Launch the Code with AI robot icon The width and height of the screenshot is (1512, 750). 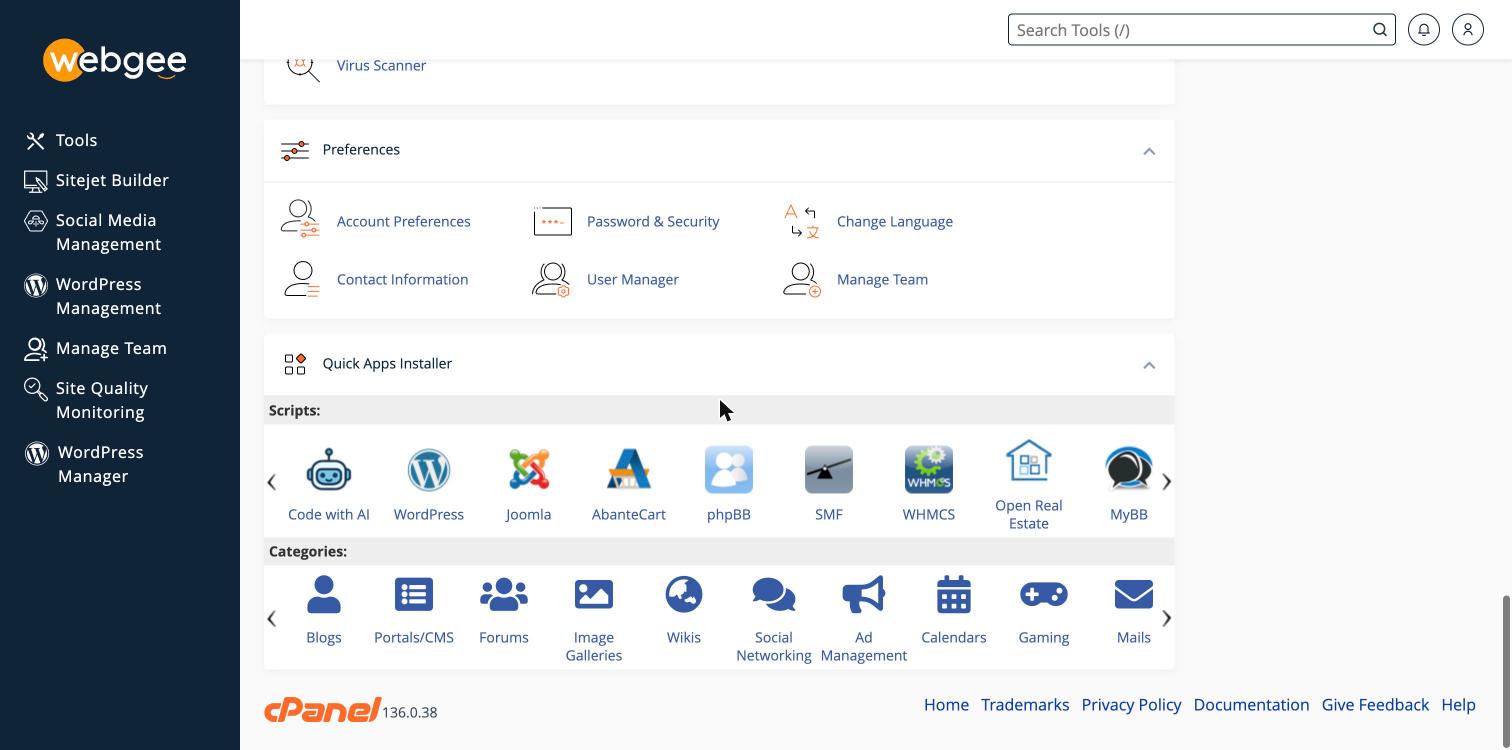[x=329, y=469]
